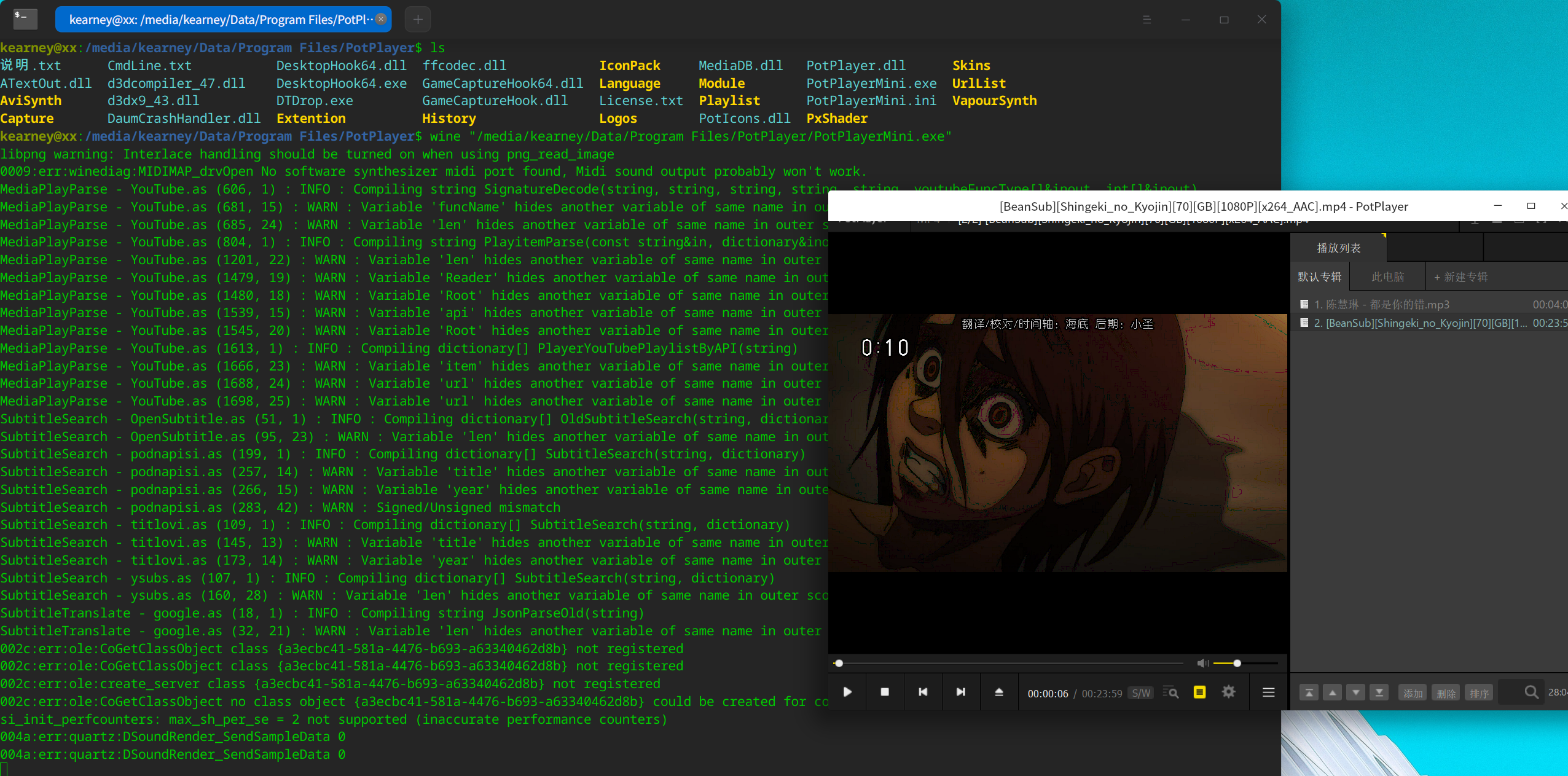This screenshot has height=776, width=1568.
Task: Switch to the 此电脑 playlist tab
Action: [1387, 277]
